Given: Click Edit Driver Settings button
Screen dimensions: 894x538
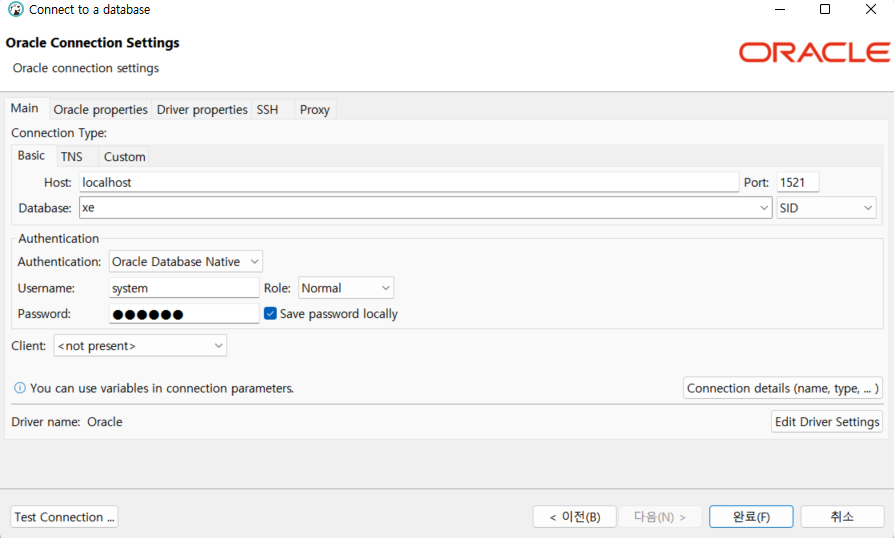Looking at the screenshot, I should point(827,422).
